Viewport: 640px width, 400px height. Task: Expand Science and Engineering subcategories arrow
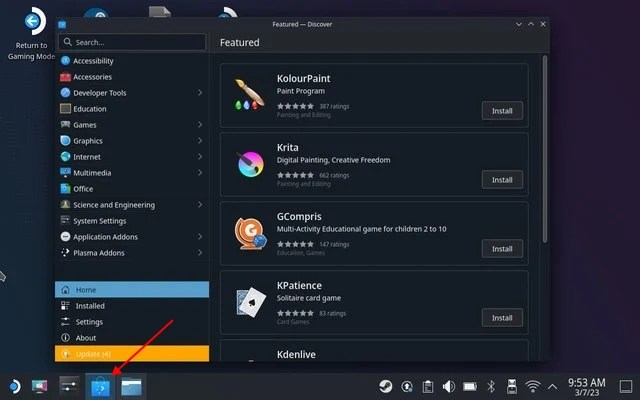200,204
